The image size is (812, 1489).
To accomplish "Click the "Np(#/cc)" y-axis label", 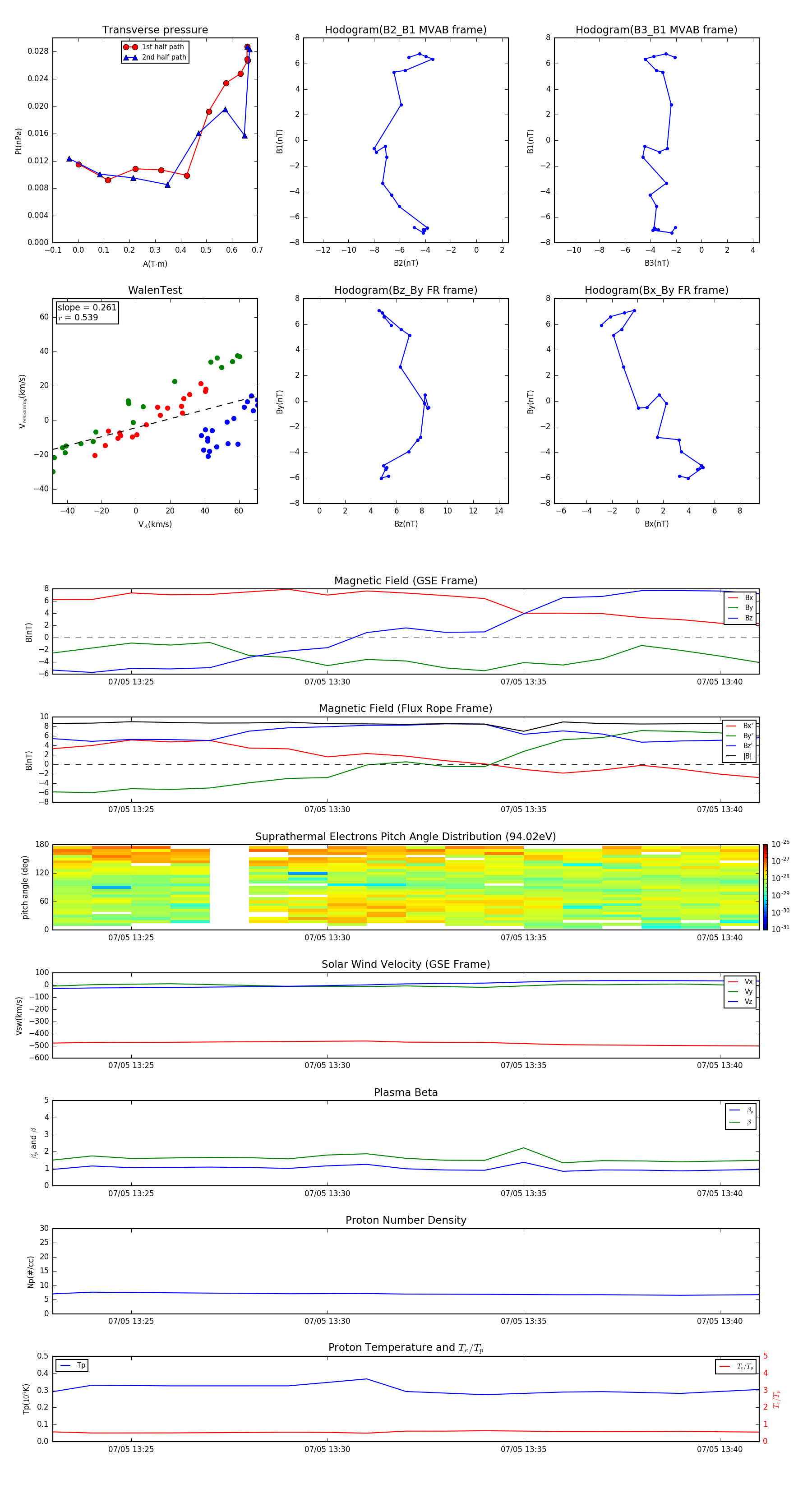I will point(31,1272).
